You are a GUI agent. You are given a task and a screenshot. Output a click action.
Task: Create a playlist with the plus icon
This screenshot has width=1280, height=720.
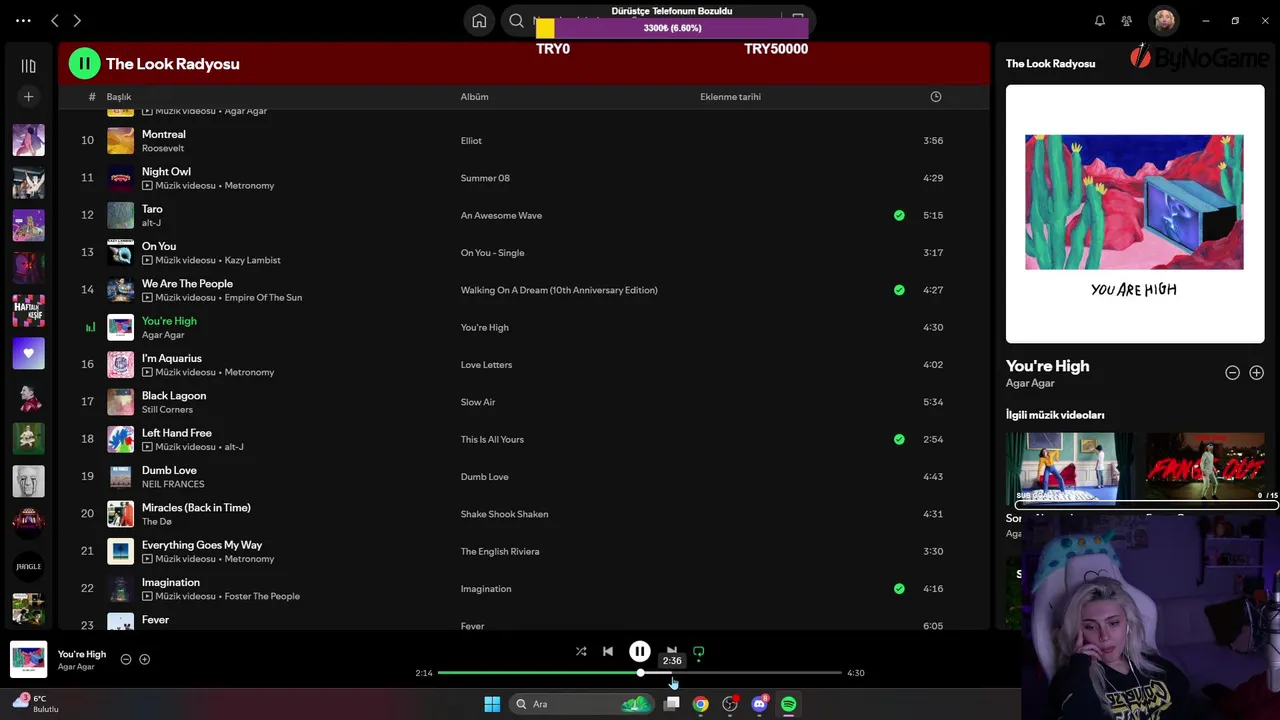(28, 97)
